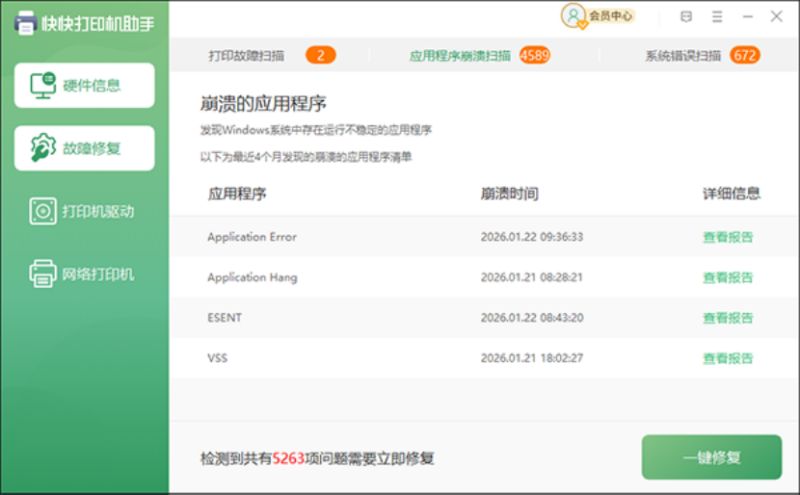800x495 pixels.
Task: View report for VSS crash
Action: coord(728,358)
